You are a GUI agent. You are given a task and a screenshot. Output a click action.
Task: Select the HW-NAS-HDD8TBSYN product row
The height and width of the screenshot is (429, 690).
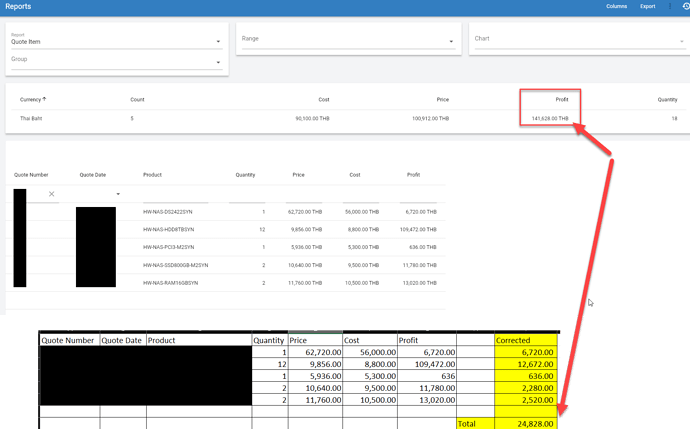(x=225, y=229)
